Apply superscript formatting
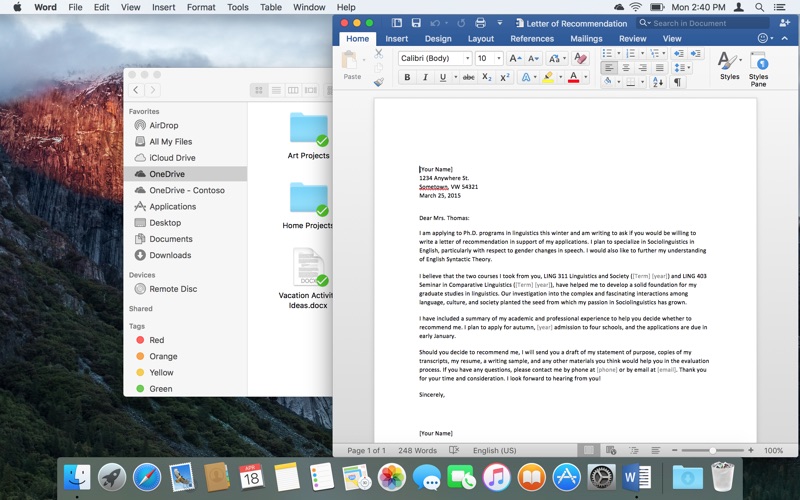Screen dimensions: 800x500 [505, 77]
